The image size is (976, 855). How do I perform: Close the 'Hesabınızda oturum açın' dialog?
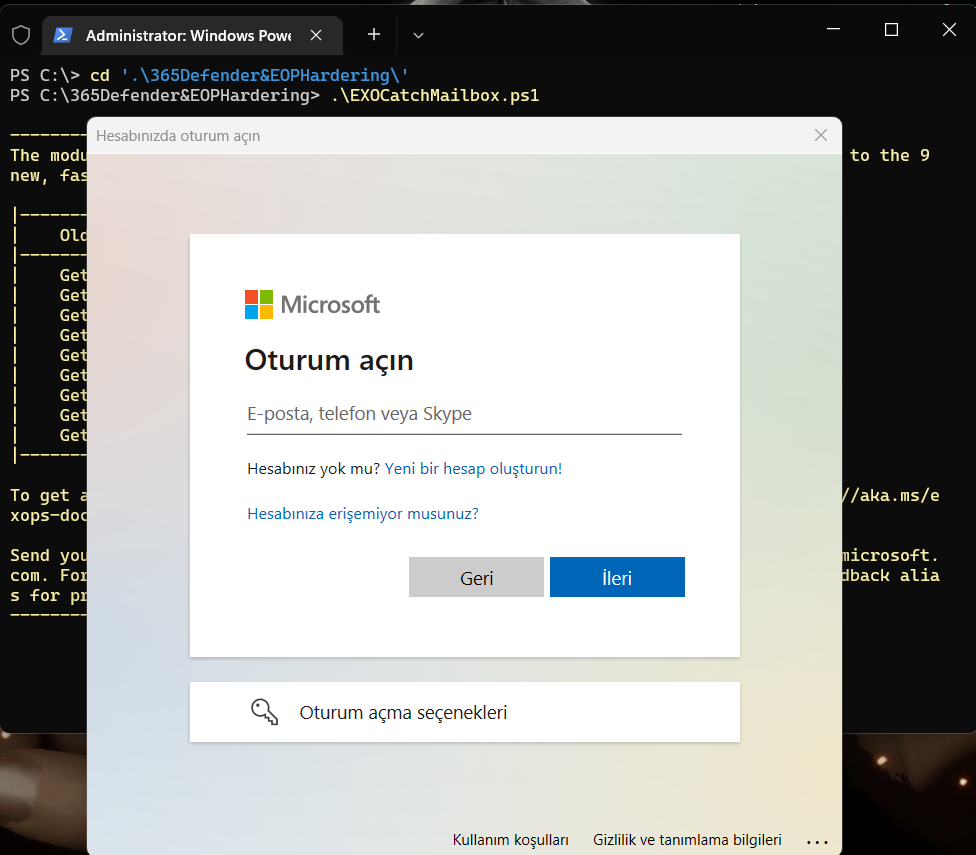tap(821, 135)
